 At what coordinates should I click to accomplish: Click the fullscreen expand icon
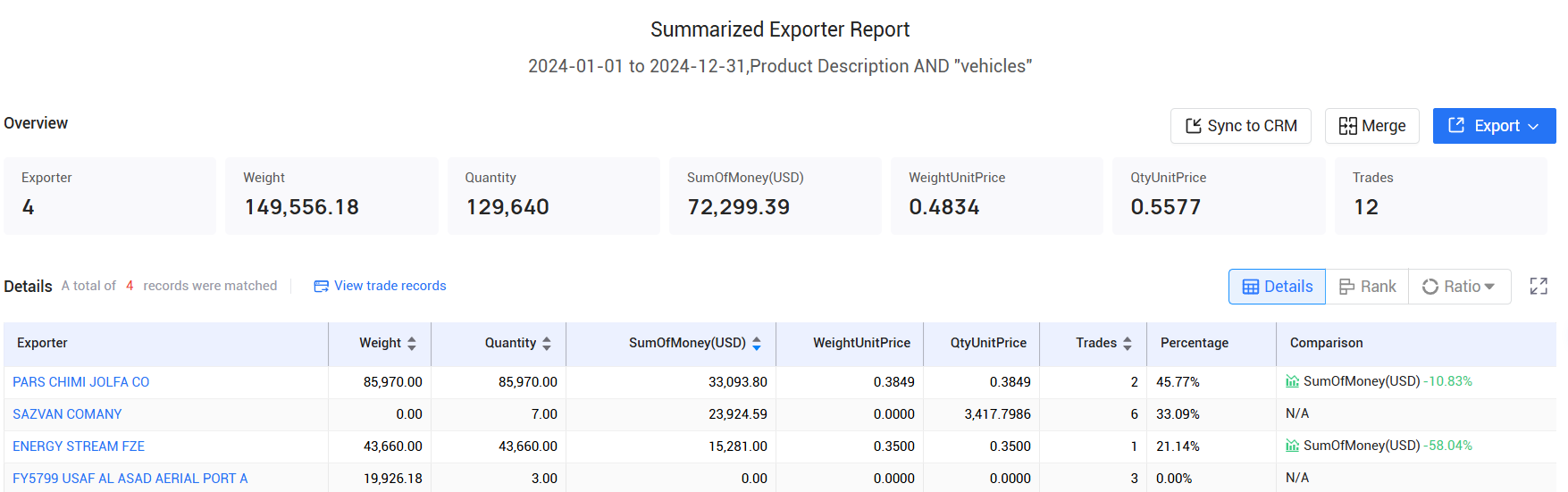pyautogui.click(x=1539, y=287)
